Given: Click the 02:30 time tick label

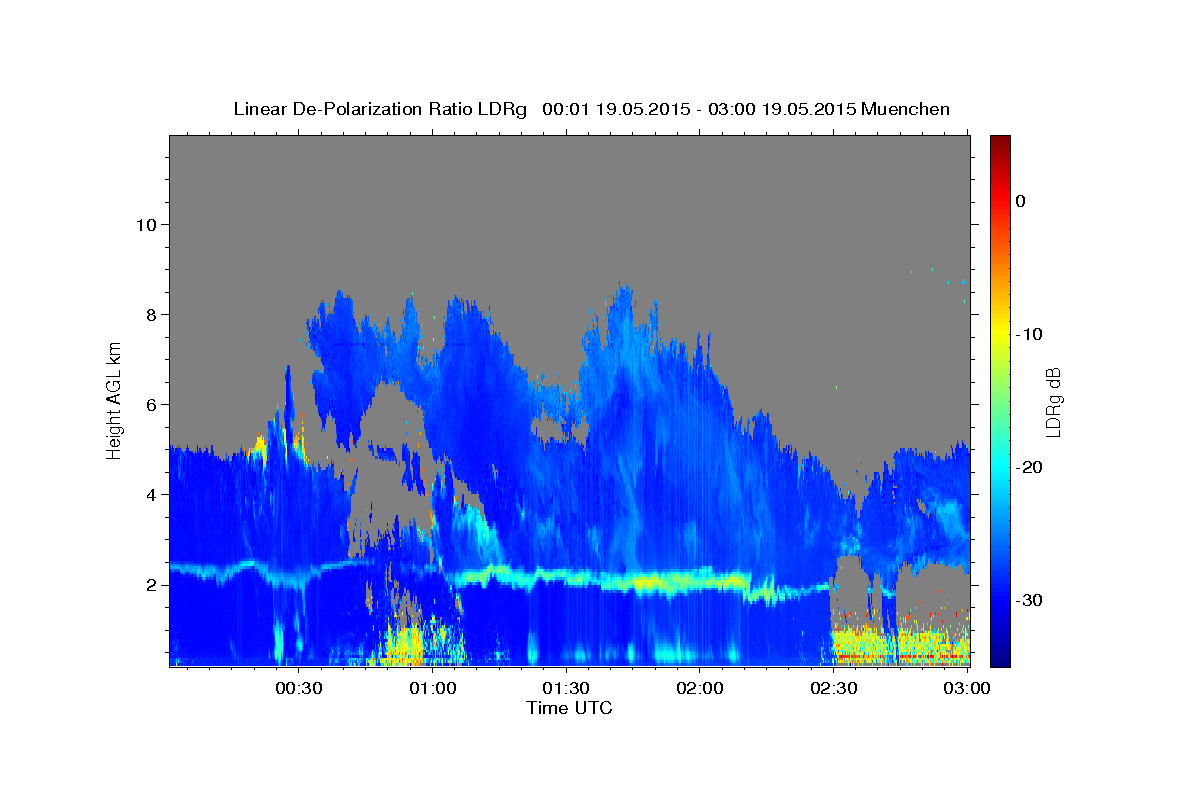Looking at the screenshot, I should [834, 689].
